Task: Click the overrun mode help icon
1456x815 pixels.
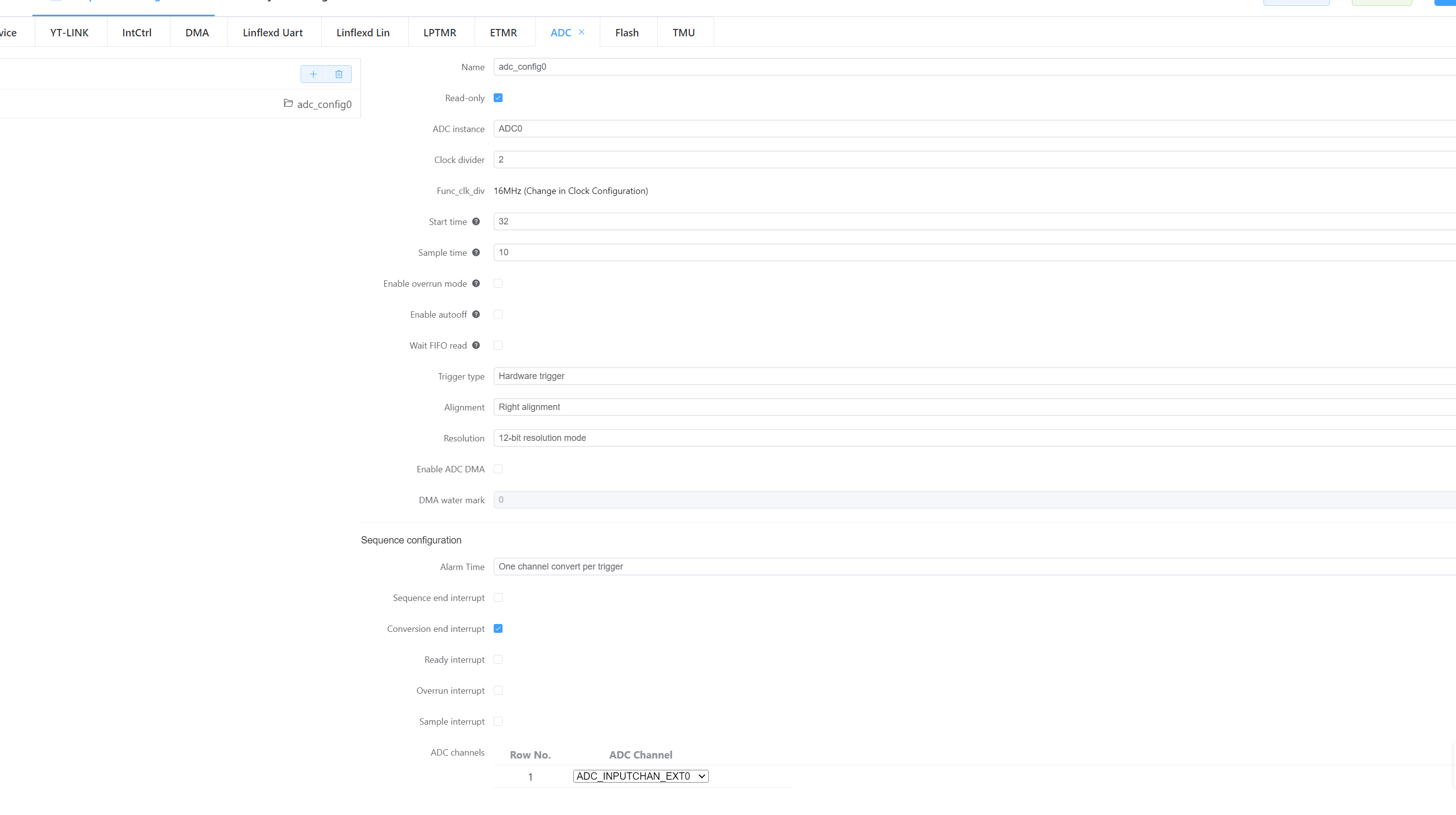Action: 476,283
